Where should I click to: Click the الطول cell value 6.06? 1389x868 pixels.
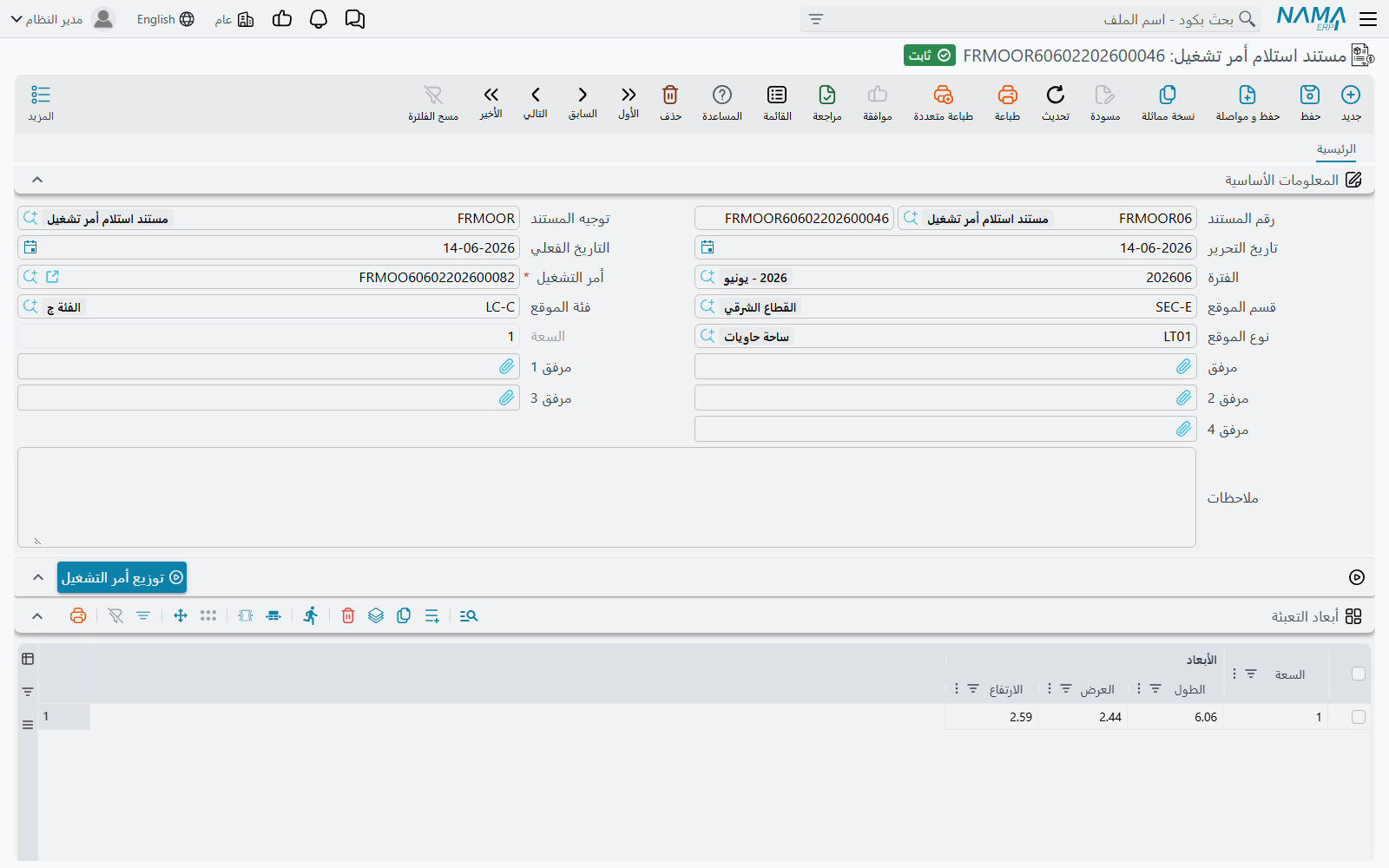tap(1175, 717)
